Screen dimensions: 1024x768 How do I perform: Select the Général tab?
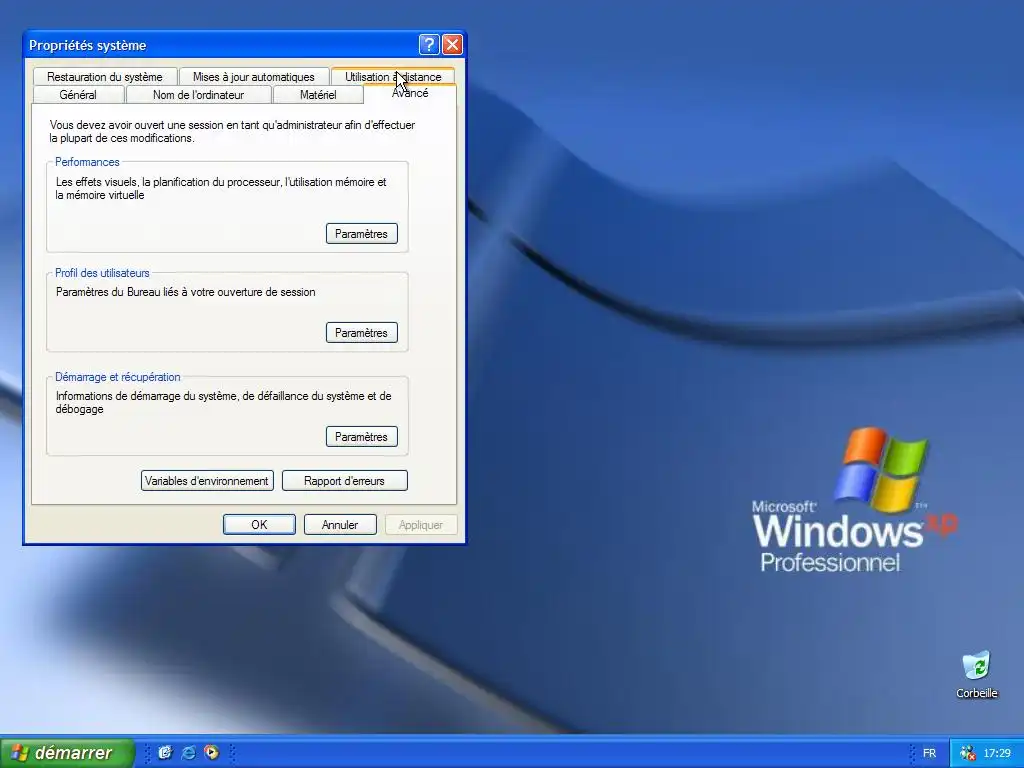tap(78, 95)
